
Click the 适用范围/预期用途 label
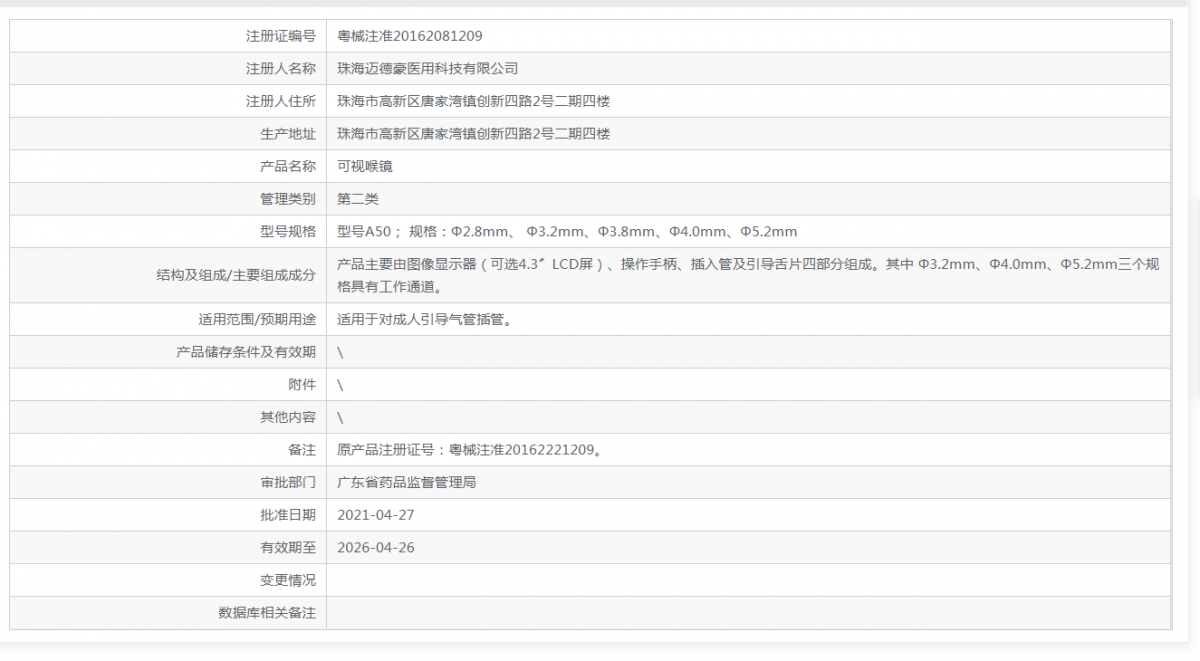coord(257,320)
